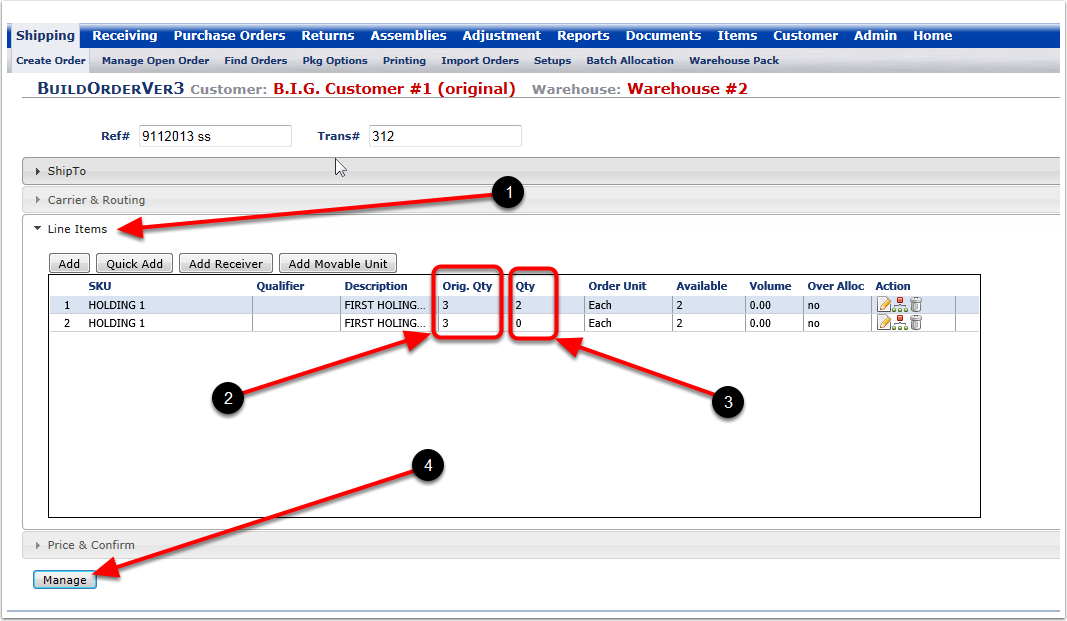Click the Quick Add button

click(x=134, y=263)
